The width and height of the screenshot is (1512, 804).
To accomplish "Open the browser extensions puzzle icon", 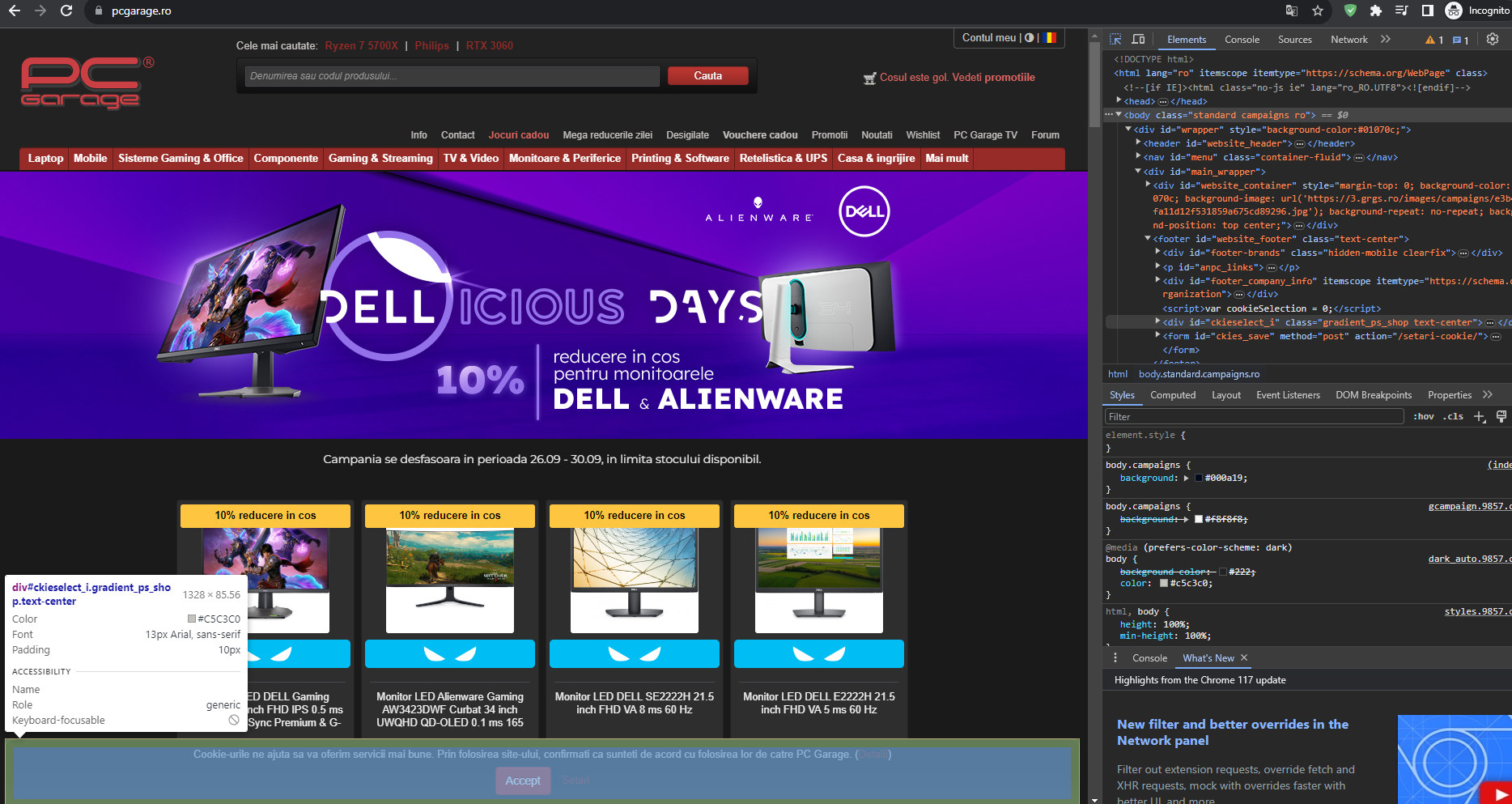I will (x=1375, y=11).
